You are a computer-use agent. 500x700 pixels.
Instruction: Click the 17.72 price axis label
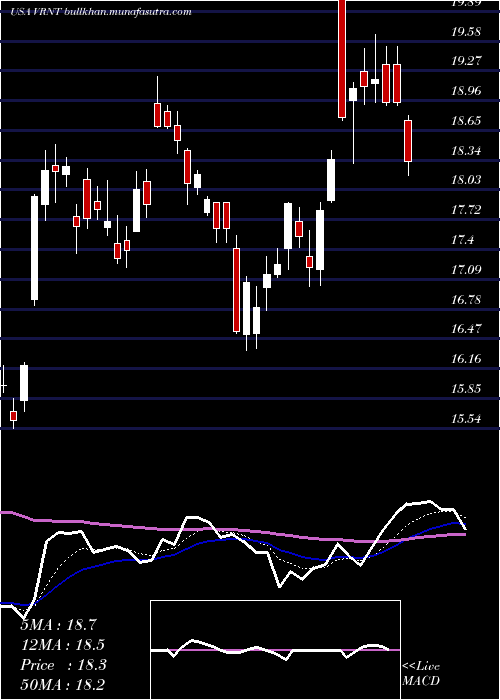(466, 210)
